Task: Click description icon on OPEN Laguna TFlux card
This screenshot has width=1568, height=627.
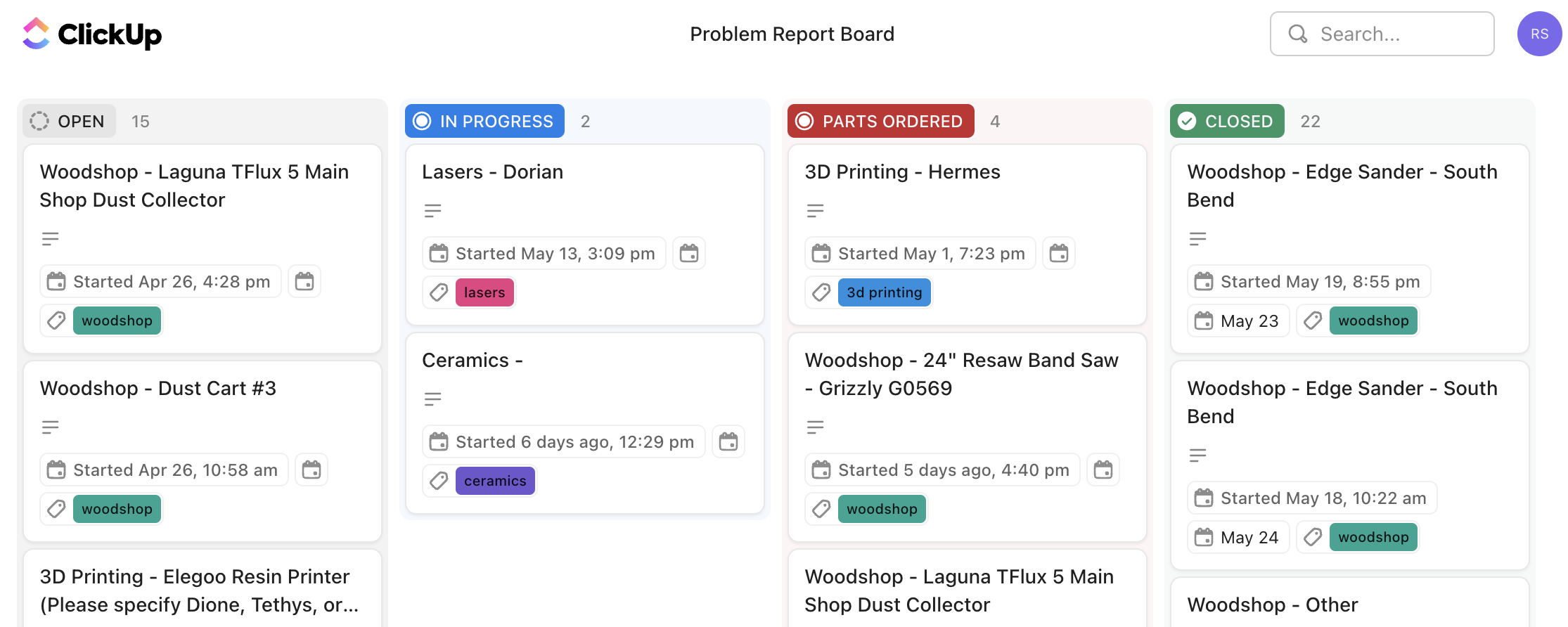Action: 50,238
